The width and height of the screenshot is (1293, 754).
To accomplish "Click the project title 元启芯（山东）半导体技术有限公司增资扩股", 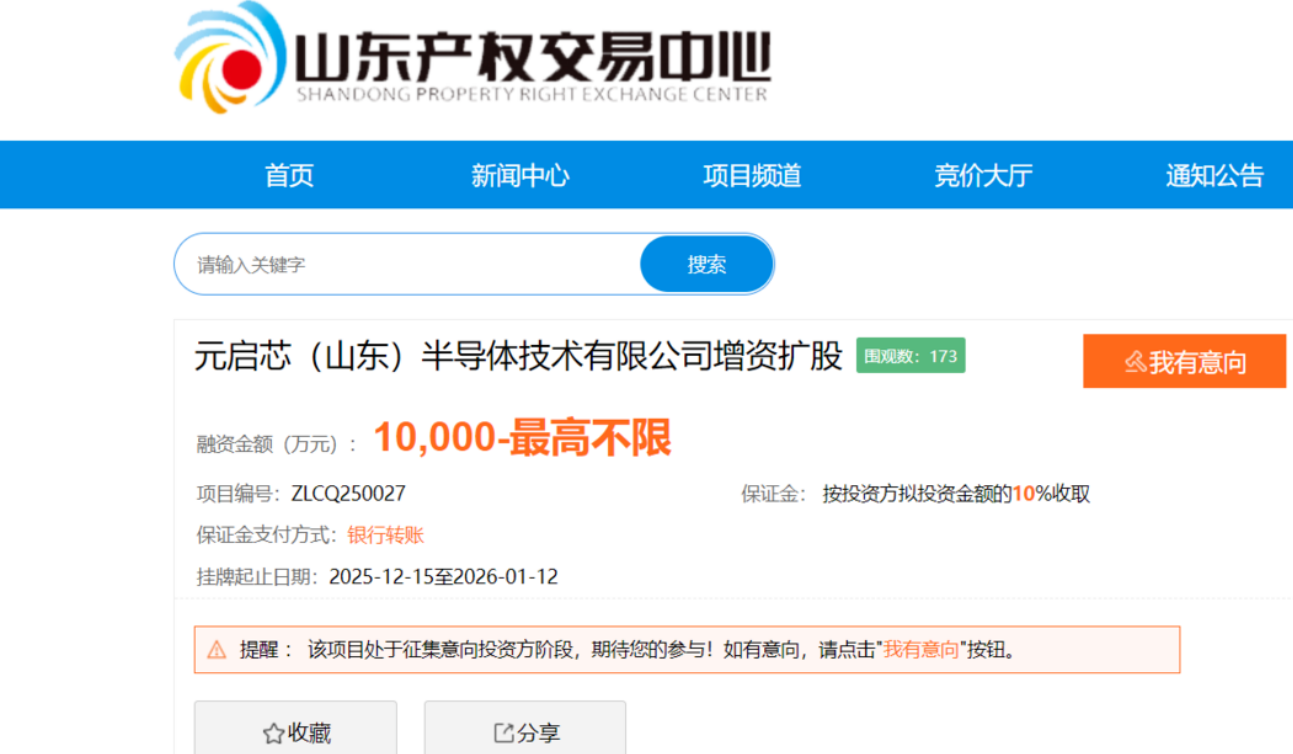I will [519, 357].
